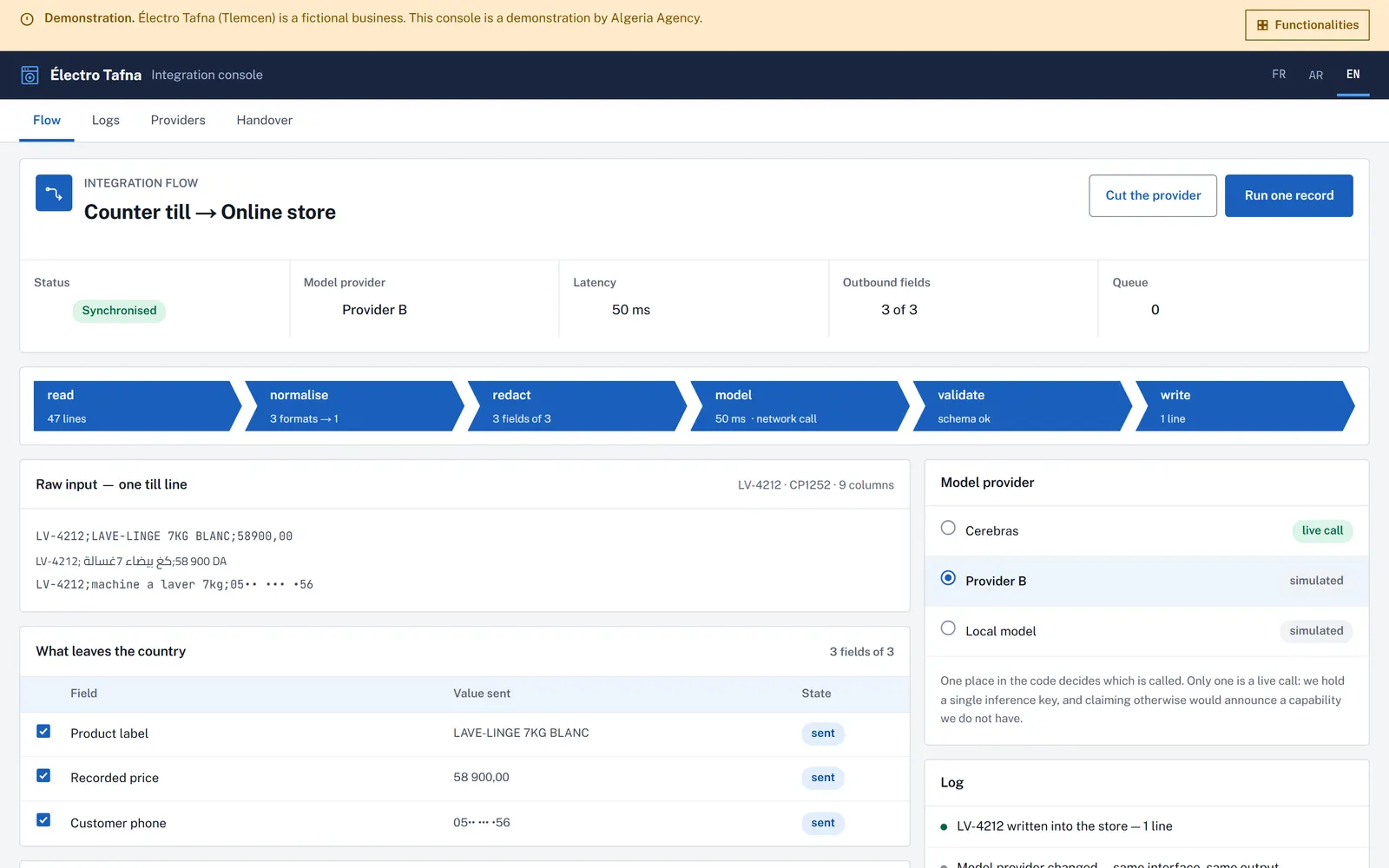Choose the Local model radio button
The height and width of the screenshot is (868, 1389).
[x=948, y=628]
